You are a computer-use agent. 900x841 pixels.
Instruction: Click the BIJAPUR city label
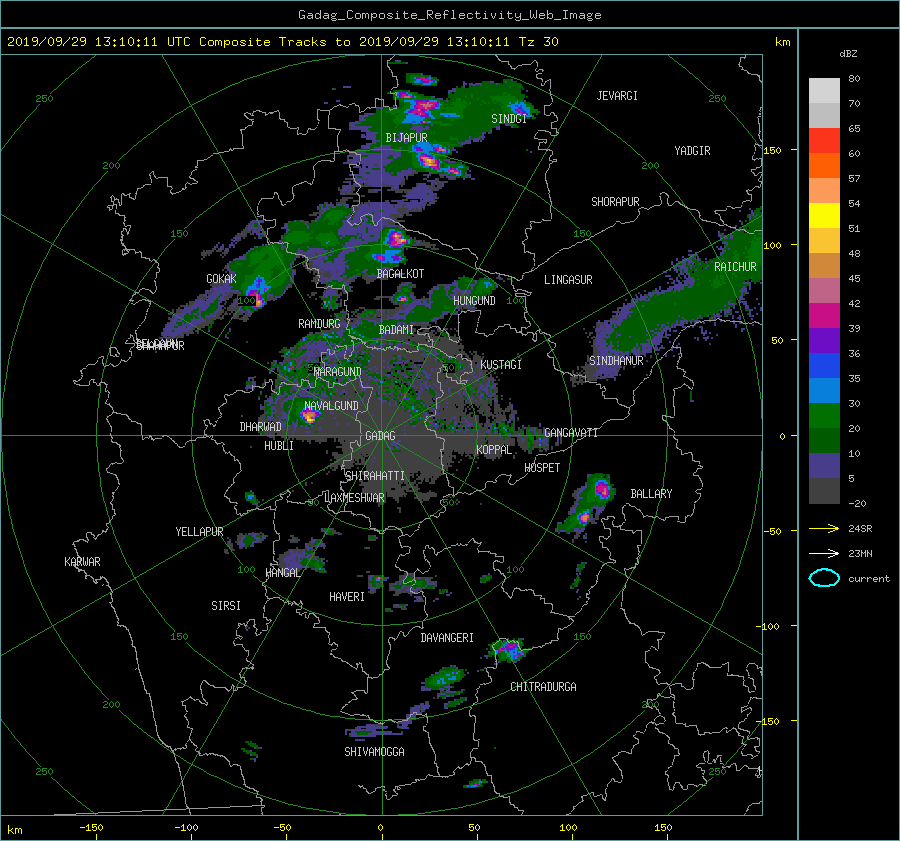406,138
